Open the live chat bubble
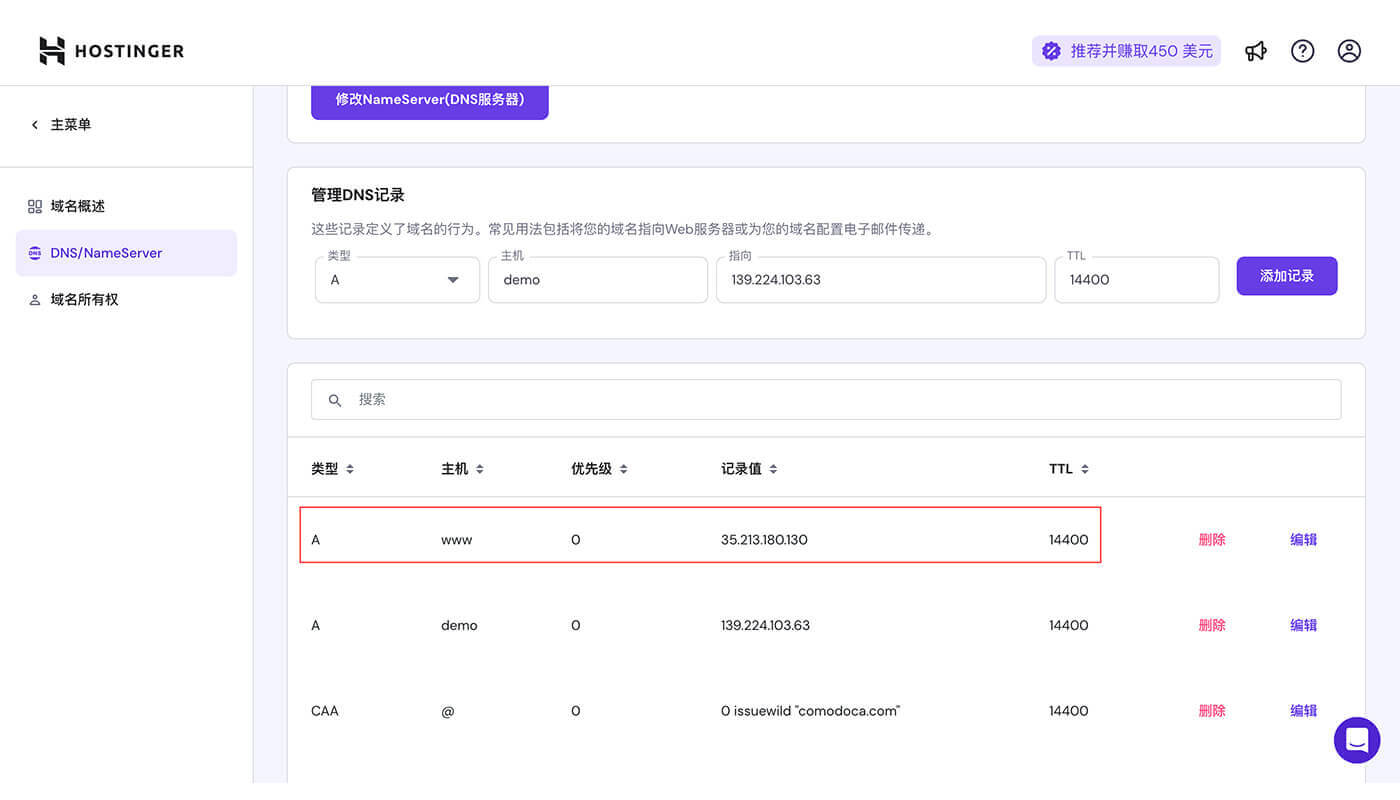The width and height of the screenshot is (1400, 800). point(1357,740)
